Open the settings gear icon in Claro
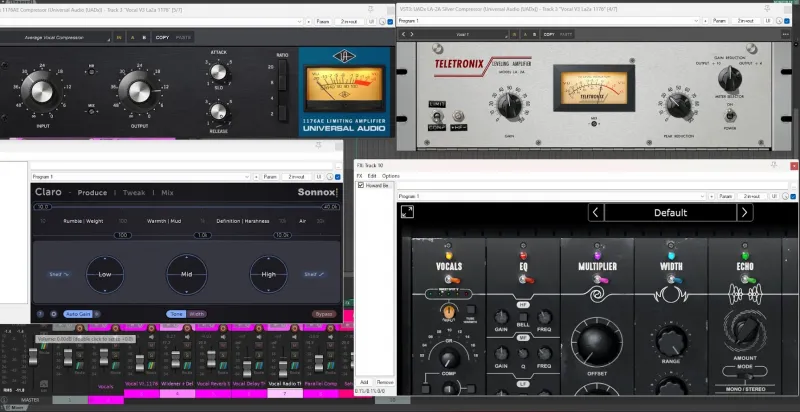The height and width of the screenshot is (412, 800). (x=54, y=314)
